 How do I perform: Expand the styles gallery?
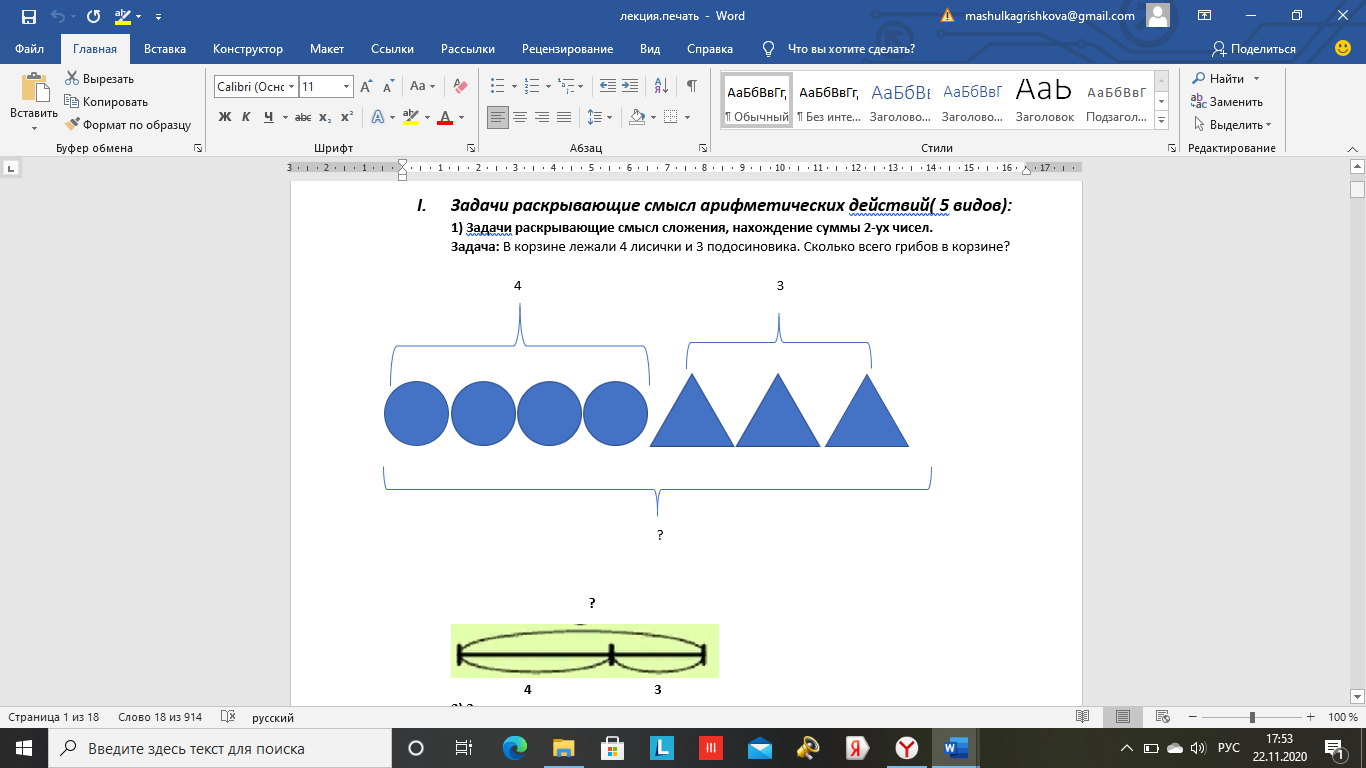[1161, 122]
